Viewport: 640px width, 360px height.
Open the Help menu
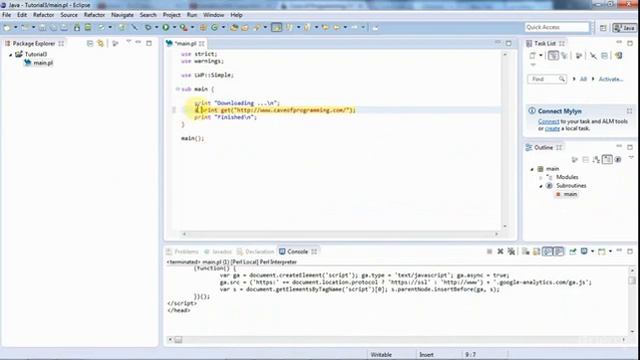236,15
